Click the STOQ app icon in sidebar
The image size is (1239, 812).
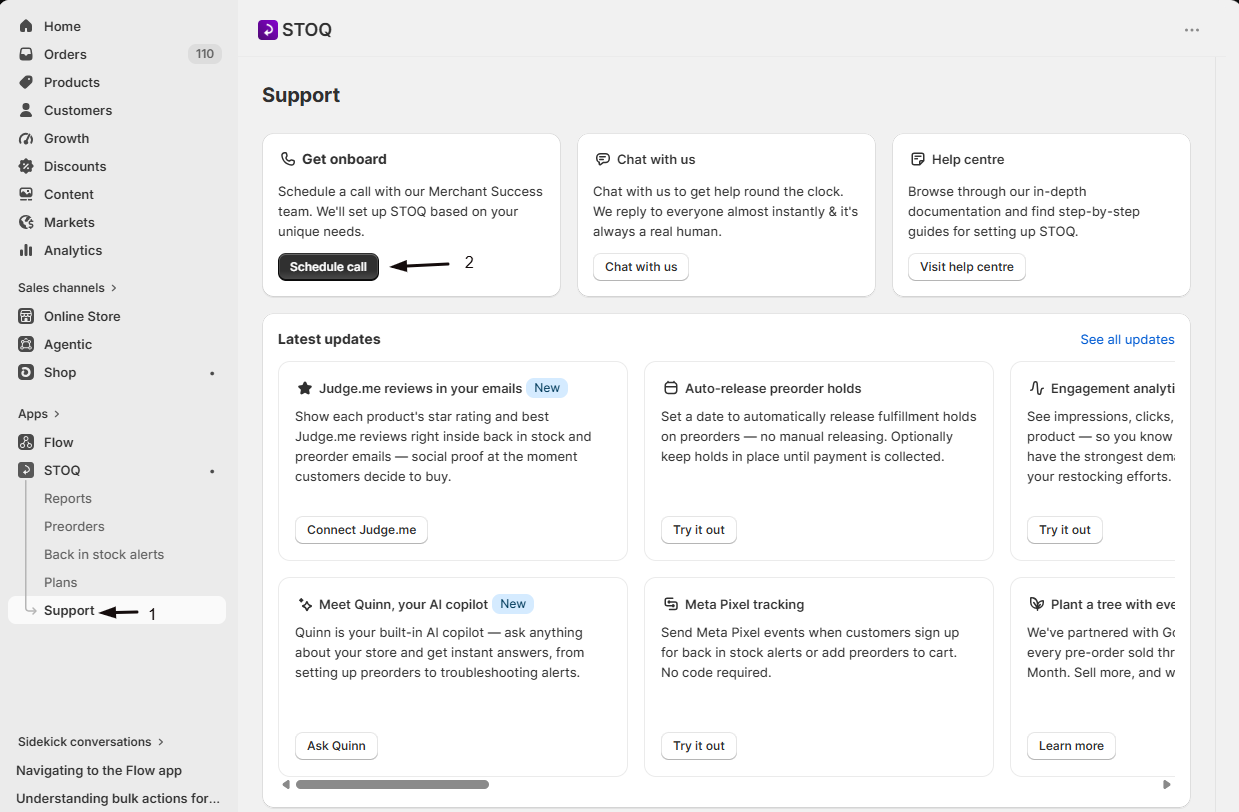click(26, 470)
